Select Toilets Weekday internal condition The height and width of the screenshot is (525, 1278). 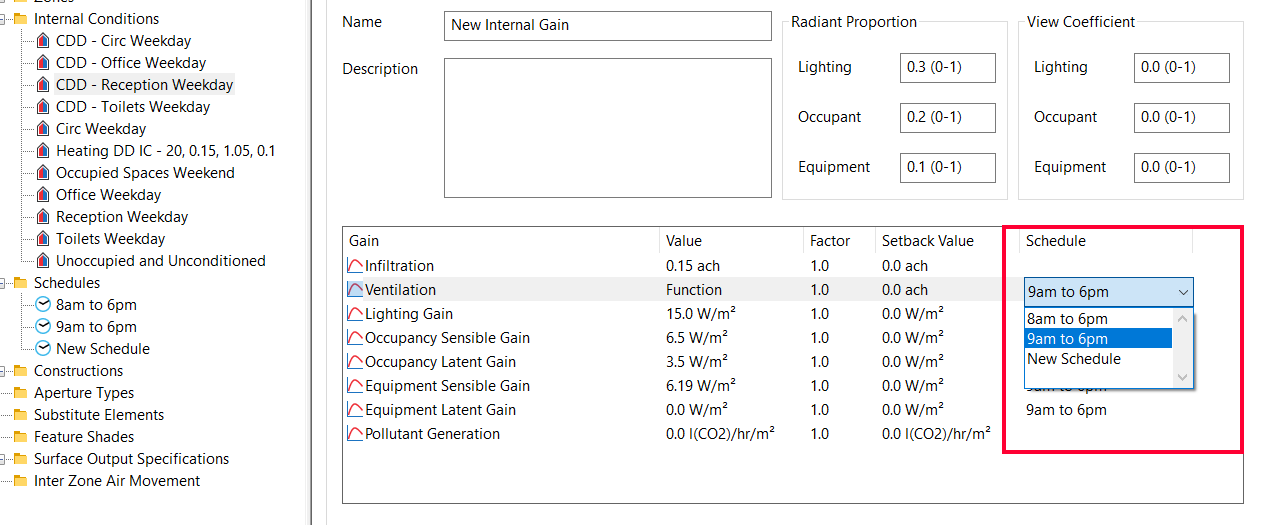click(110, 239)
